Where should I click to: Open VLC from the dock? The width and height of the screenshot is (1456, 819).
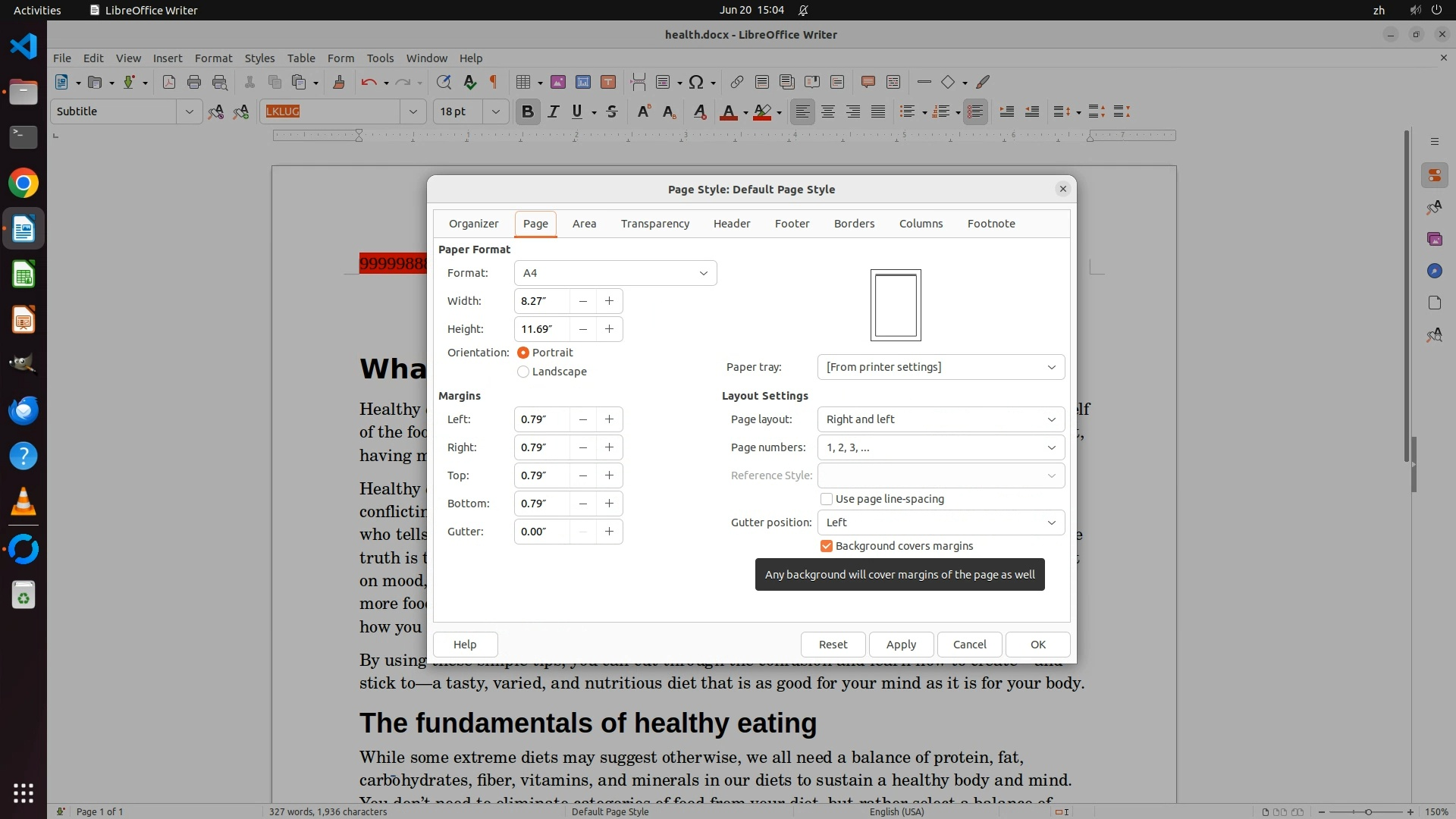point(24,501)
